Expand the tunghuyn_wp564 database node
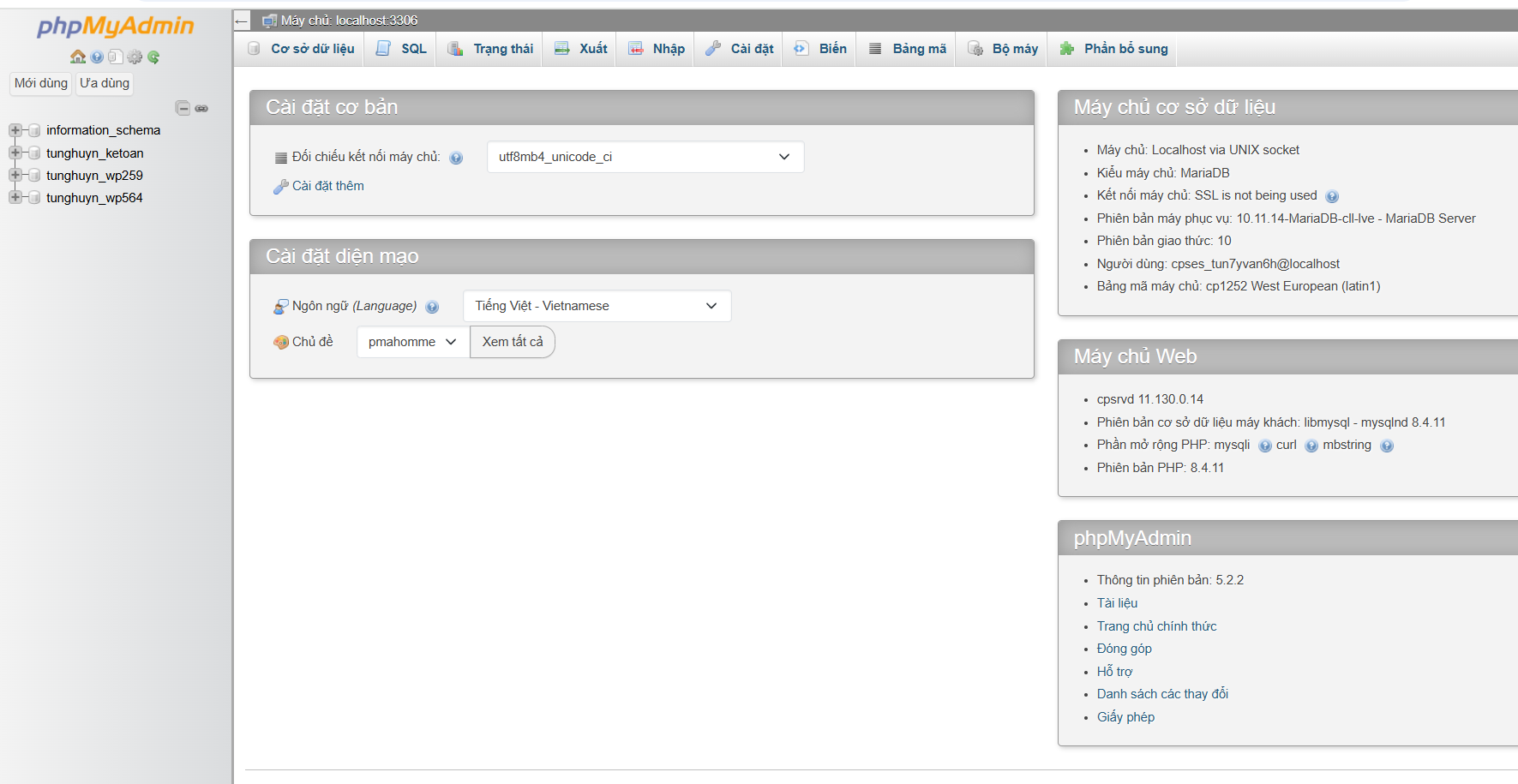The height and width of the screenshot is (784, 1518). pyautogui.click(x=15, y=197)
